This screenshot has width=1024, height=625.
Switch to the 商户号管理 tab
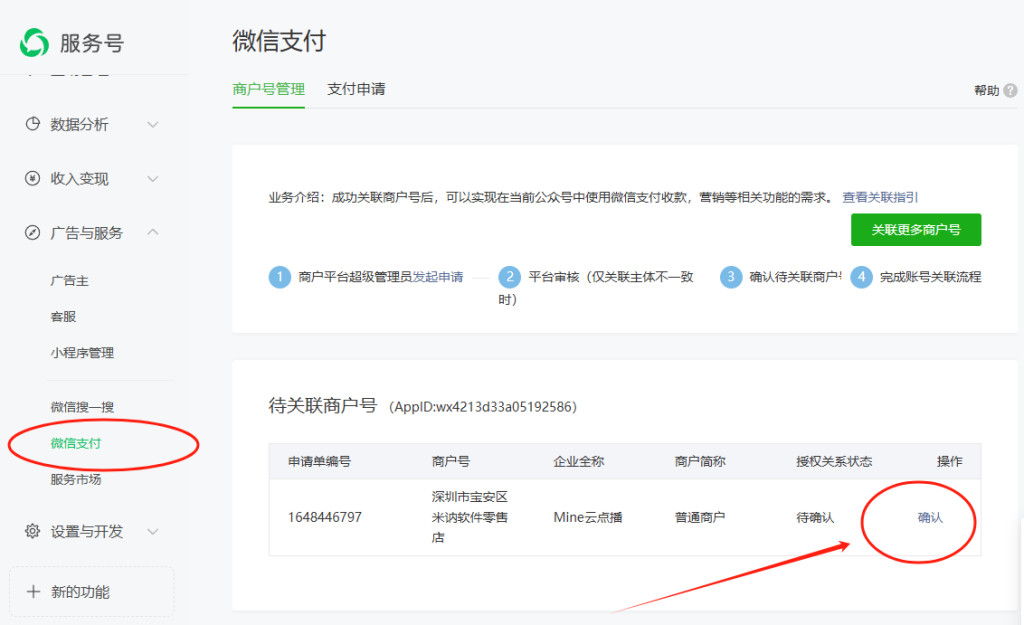pos(268,89)
